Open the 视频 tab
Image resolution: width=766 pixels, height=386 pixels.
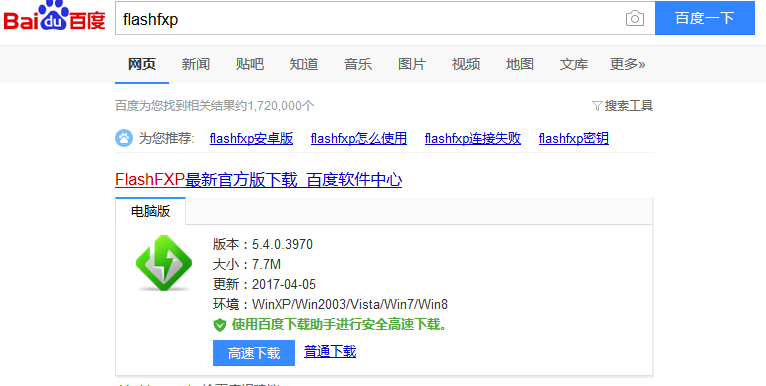click(466, 64)
